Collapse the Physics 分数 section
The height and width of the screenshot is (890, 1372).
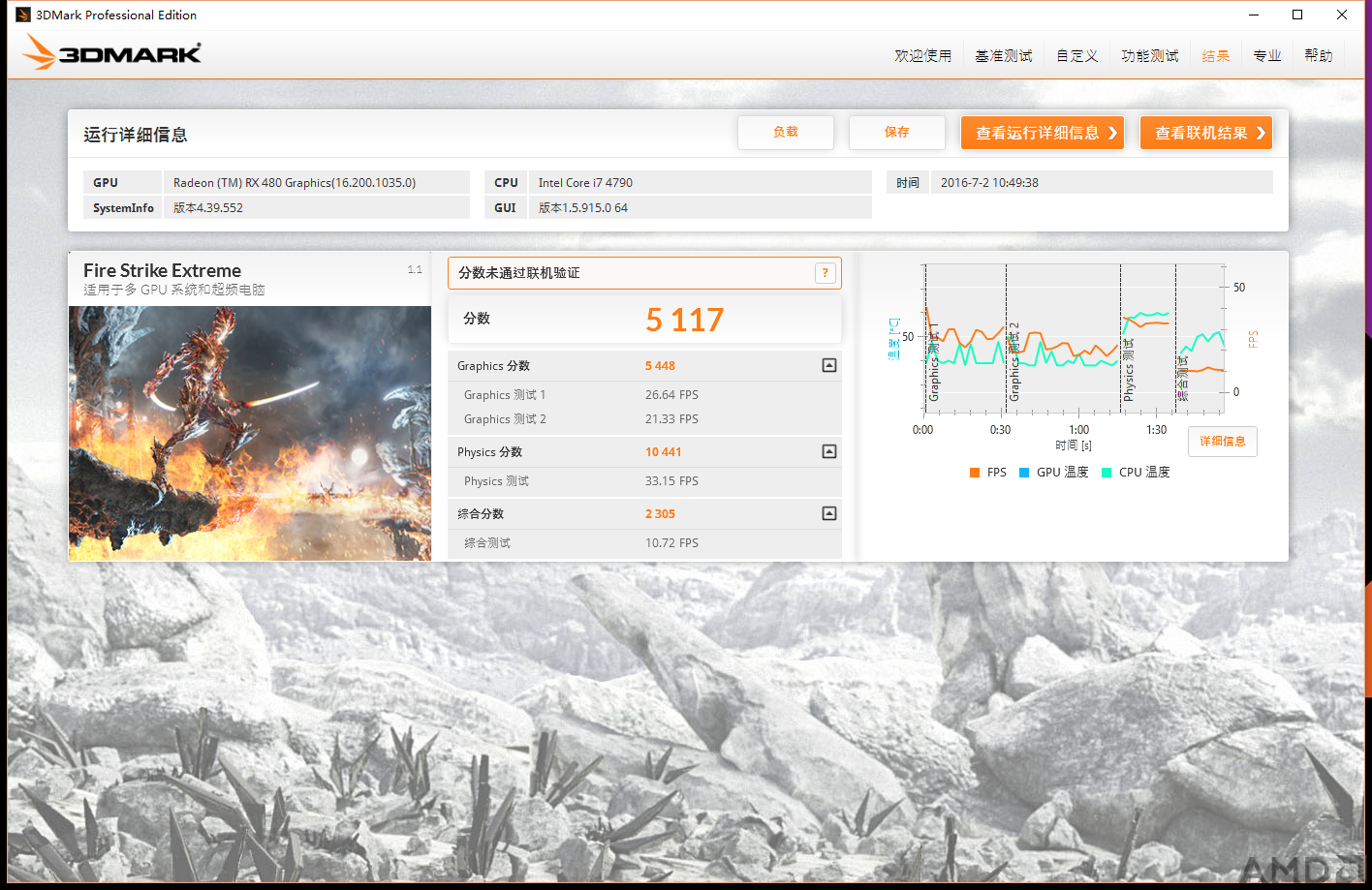828,451
